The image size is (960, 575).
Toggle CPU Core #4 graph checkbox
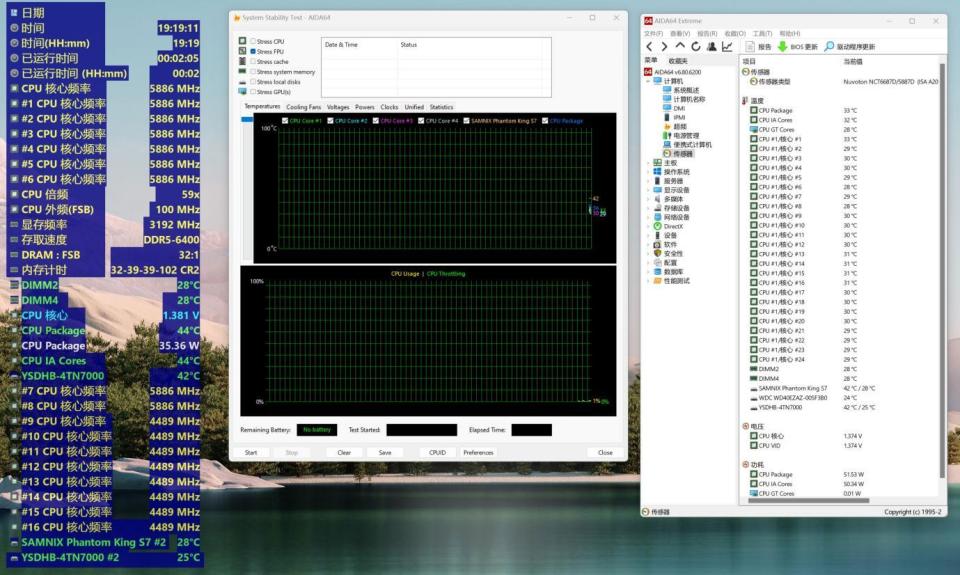[x=421, y=121]
